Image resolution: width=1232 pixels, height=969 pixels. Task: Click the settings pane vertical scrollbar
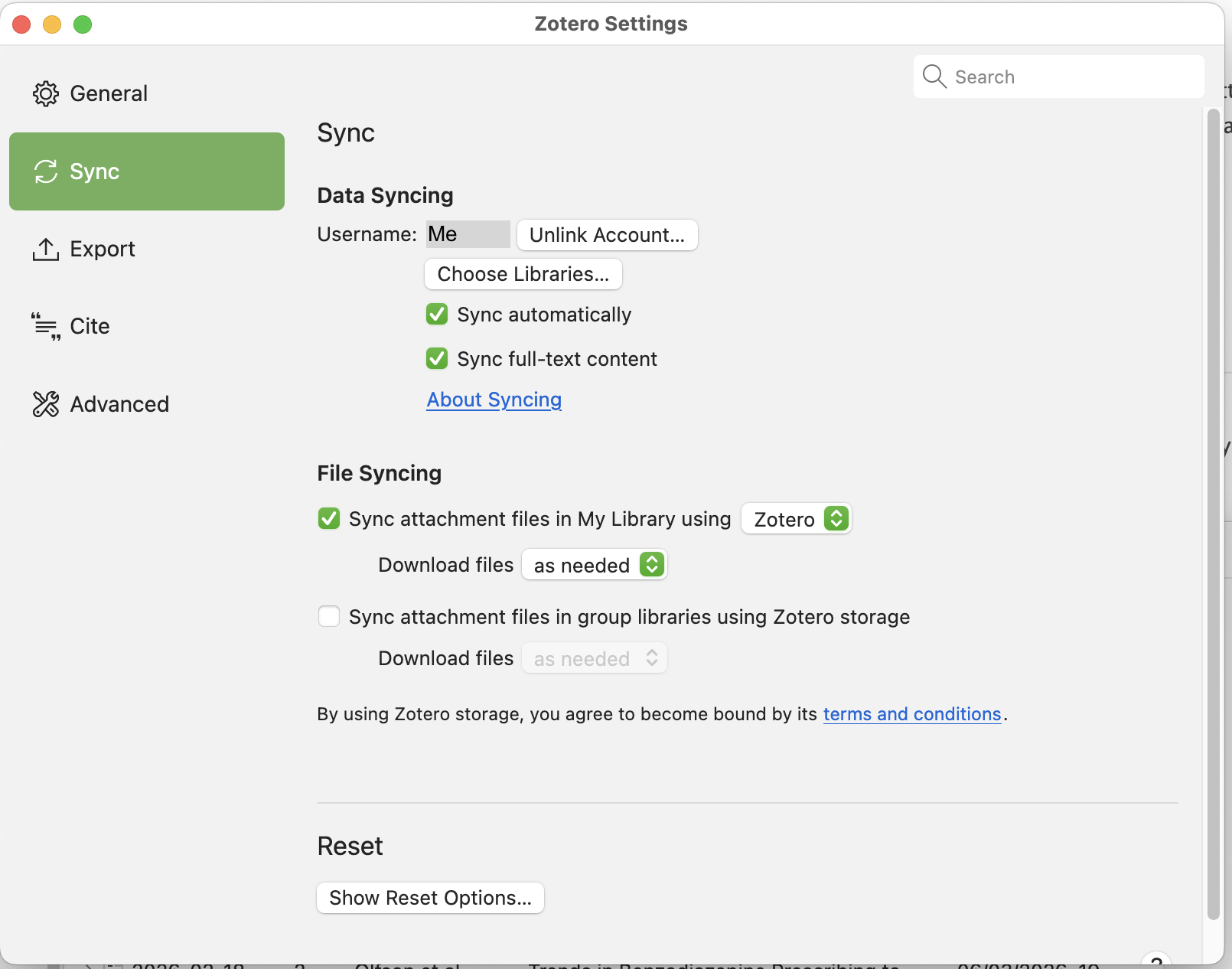coord(1213,513)
